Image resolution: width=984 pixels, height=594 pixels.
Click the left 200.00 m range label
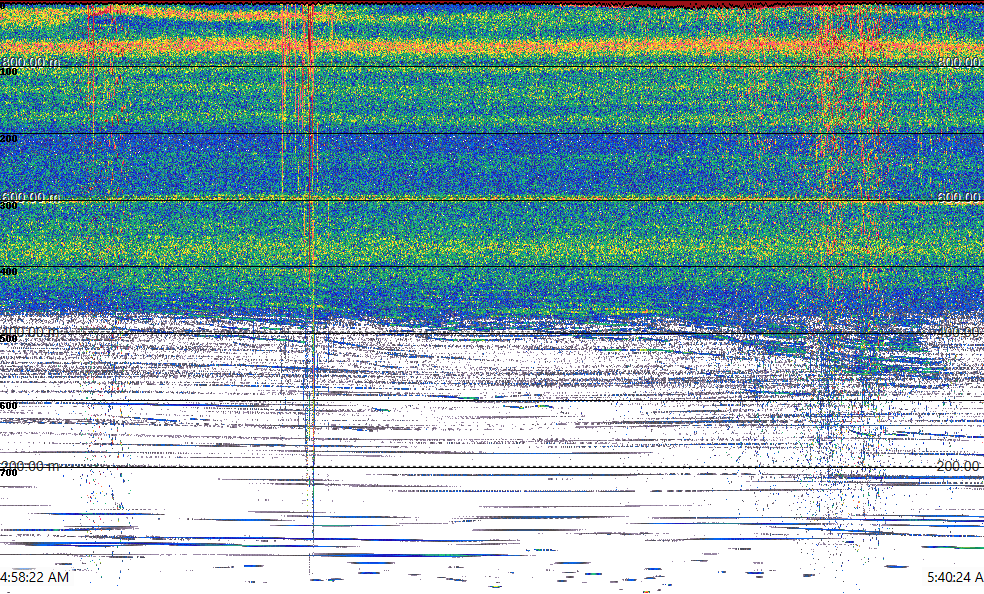pyautogui.click(x=30, y=466)
